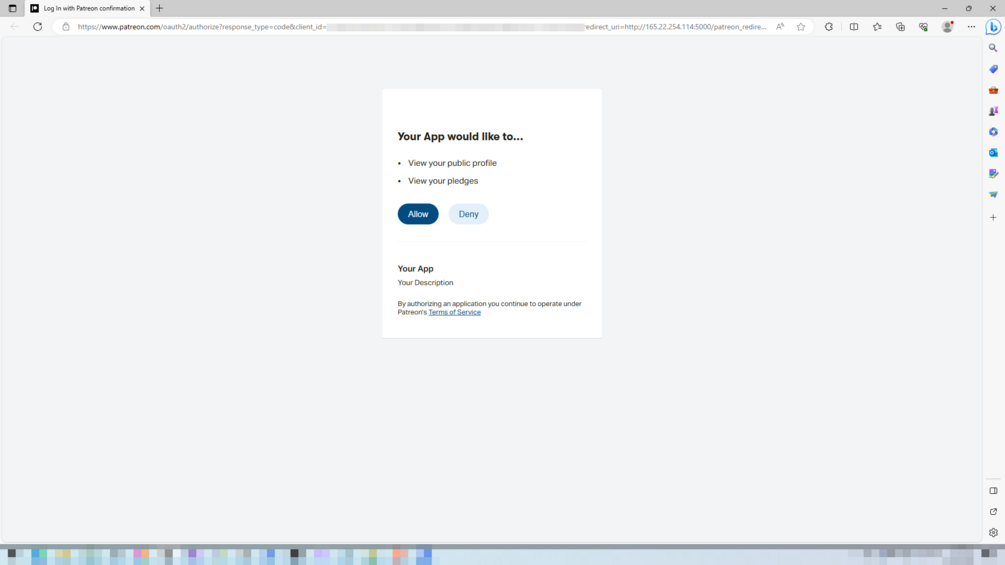Restore down the browser window
The image size is (1005, 565).
968,8
